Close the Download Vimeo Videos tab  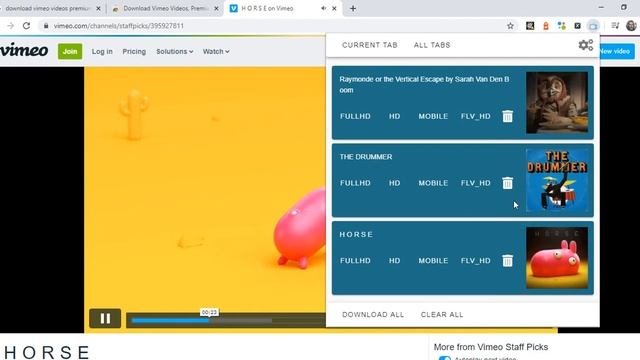click(216, 8)
